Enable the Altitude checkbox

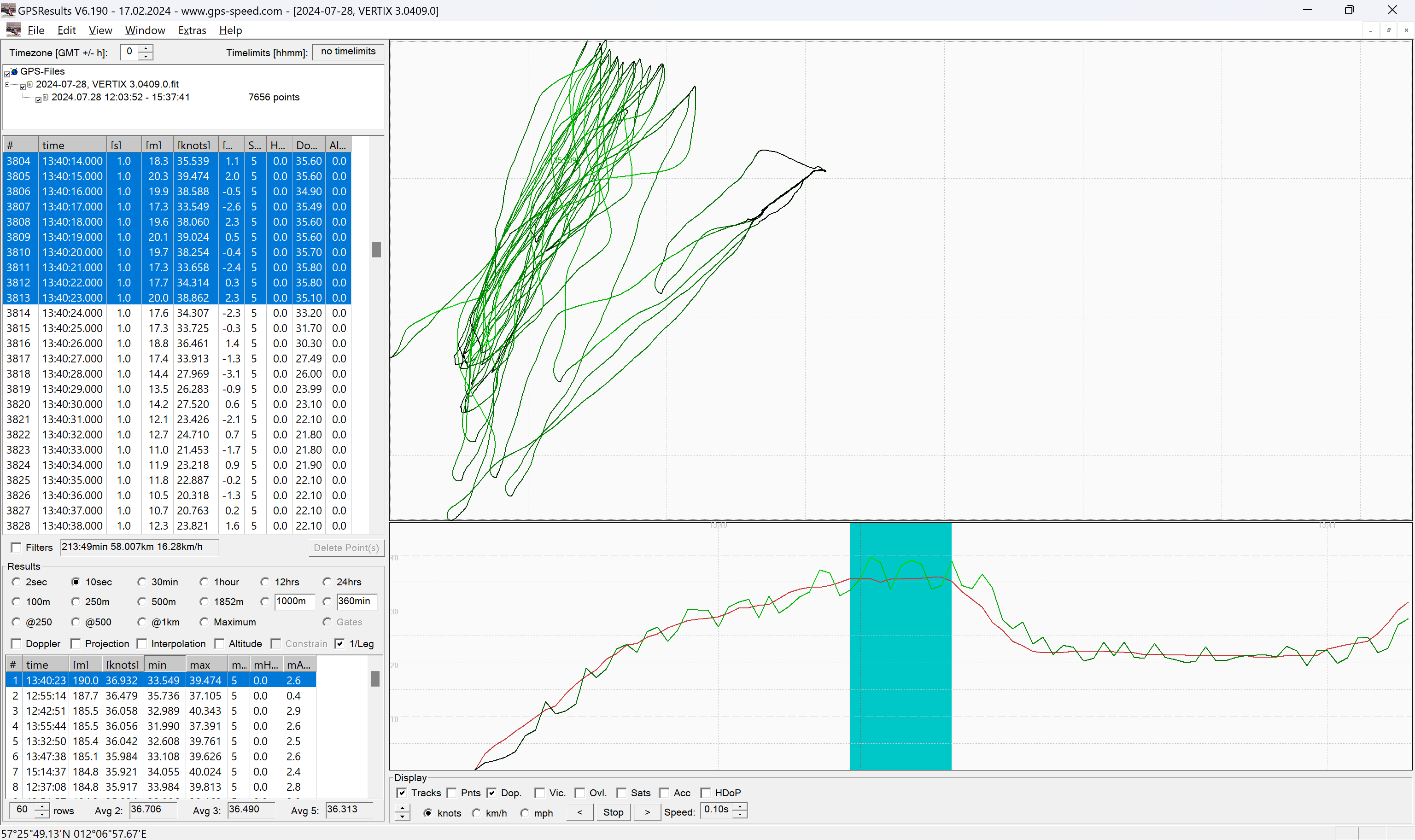click(219, 643)
